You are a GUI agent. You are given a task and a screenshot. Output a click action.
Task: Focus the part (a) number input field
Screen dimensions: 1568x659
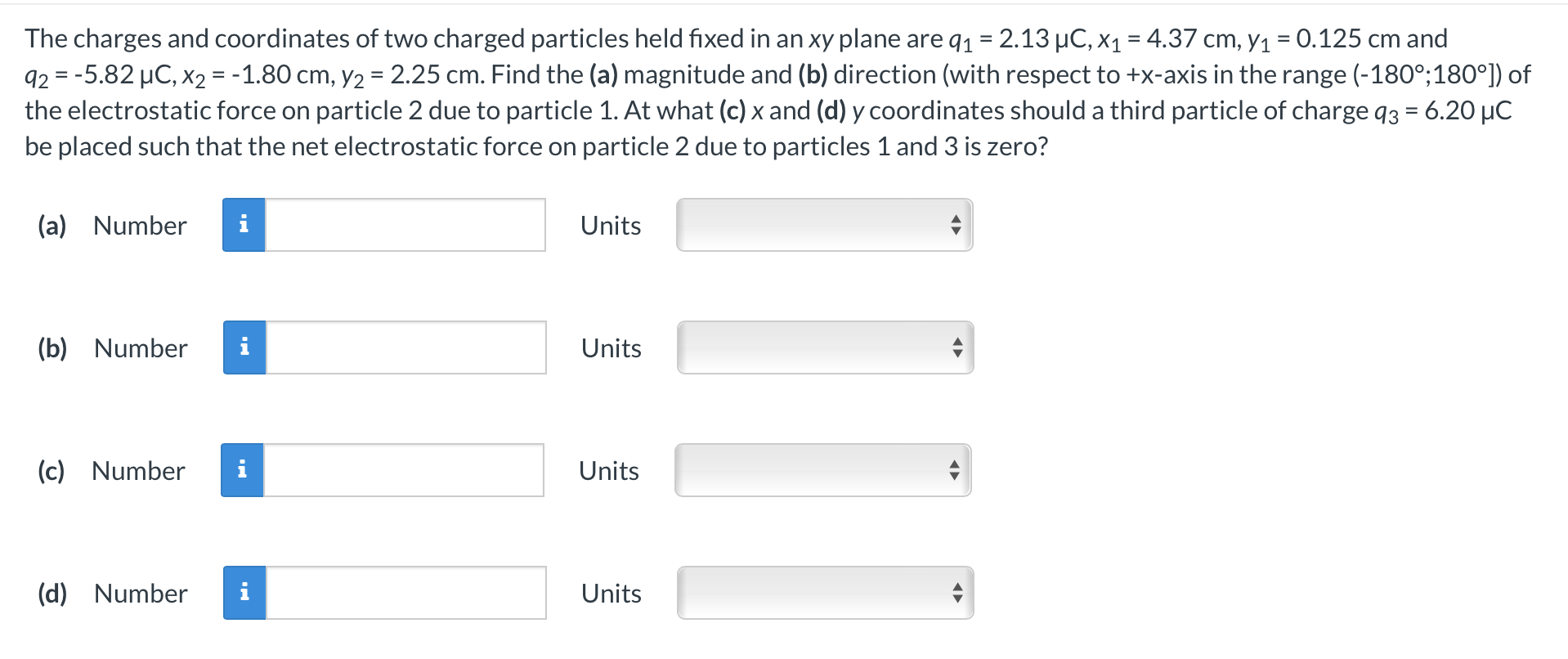pos(405,225)
